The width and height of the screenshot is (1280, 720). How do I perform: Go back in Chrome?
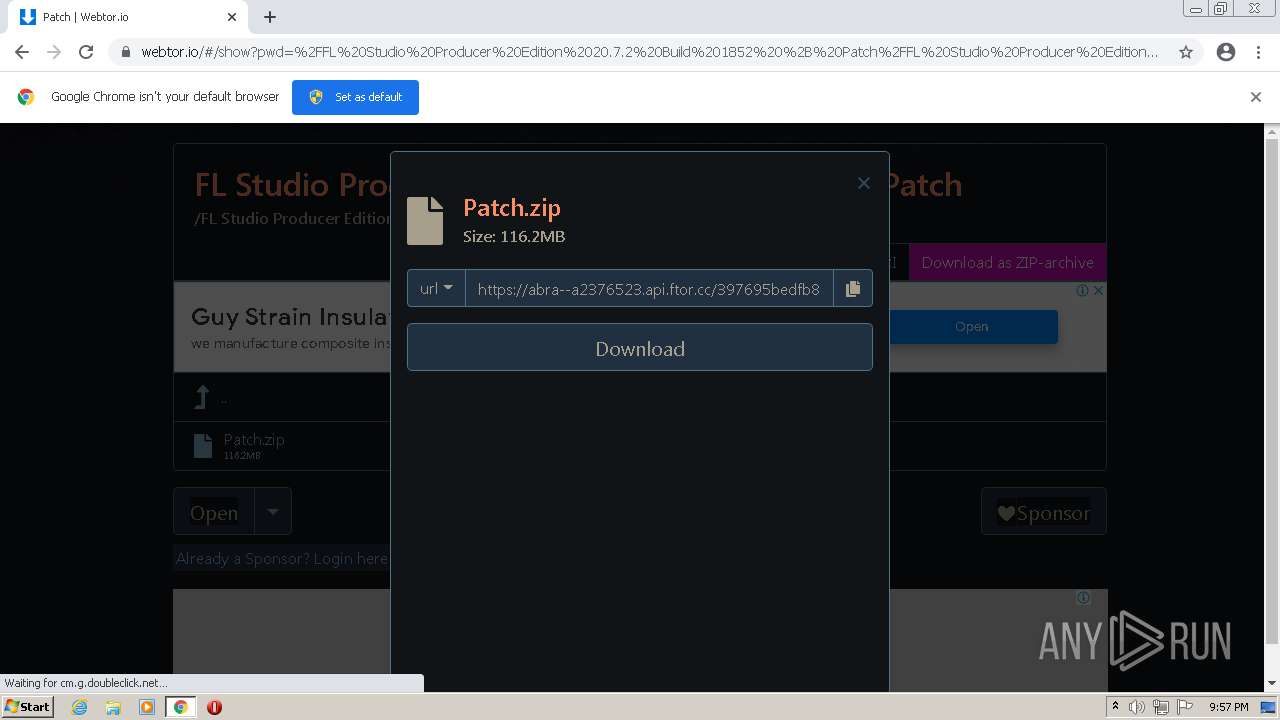(22, 52)
